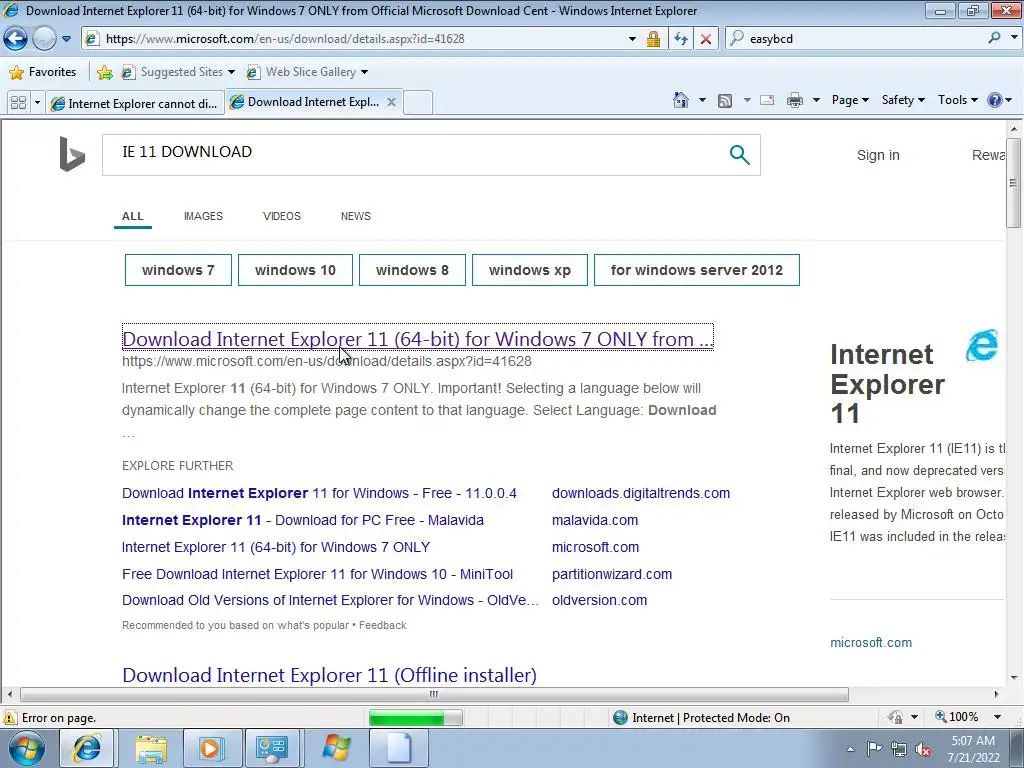Viewport: 1024px width, 768px height.
Task: Click the microsoft.com URL in the address bar
Action: [285, 39]
